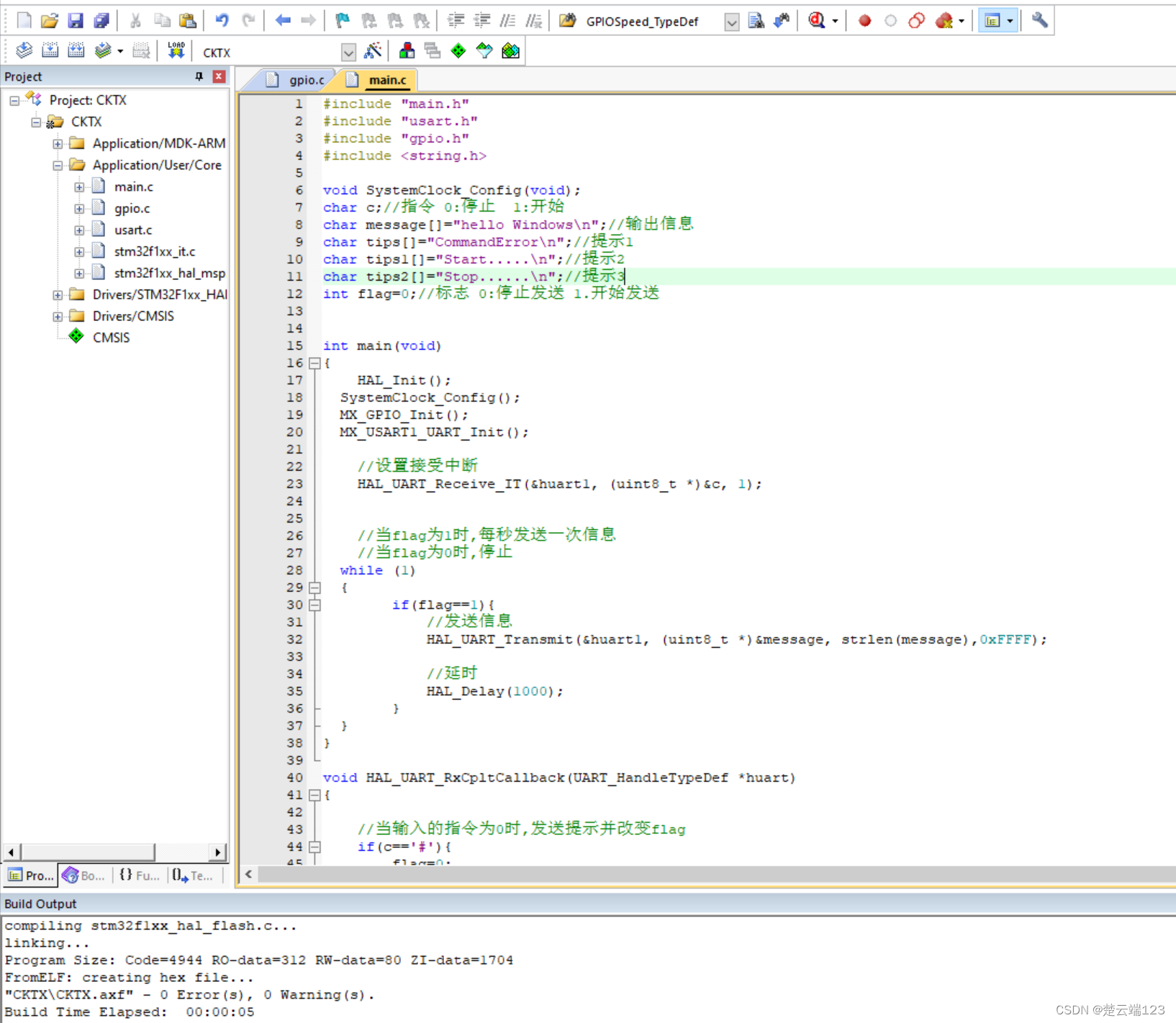Select the CMSIS component item
The height and width of the screenshot is (1023, 1176).
111,338
